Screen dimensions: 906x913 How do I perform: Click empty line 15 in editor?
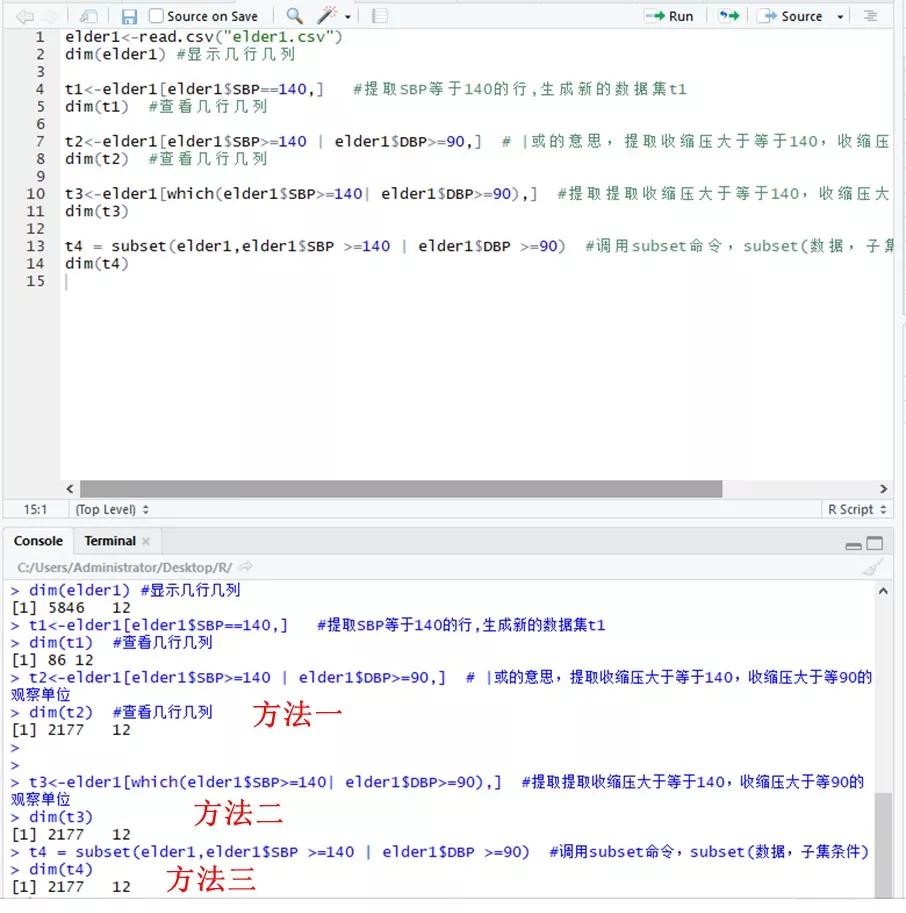476,282
